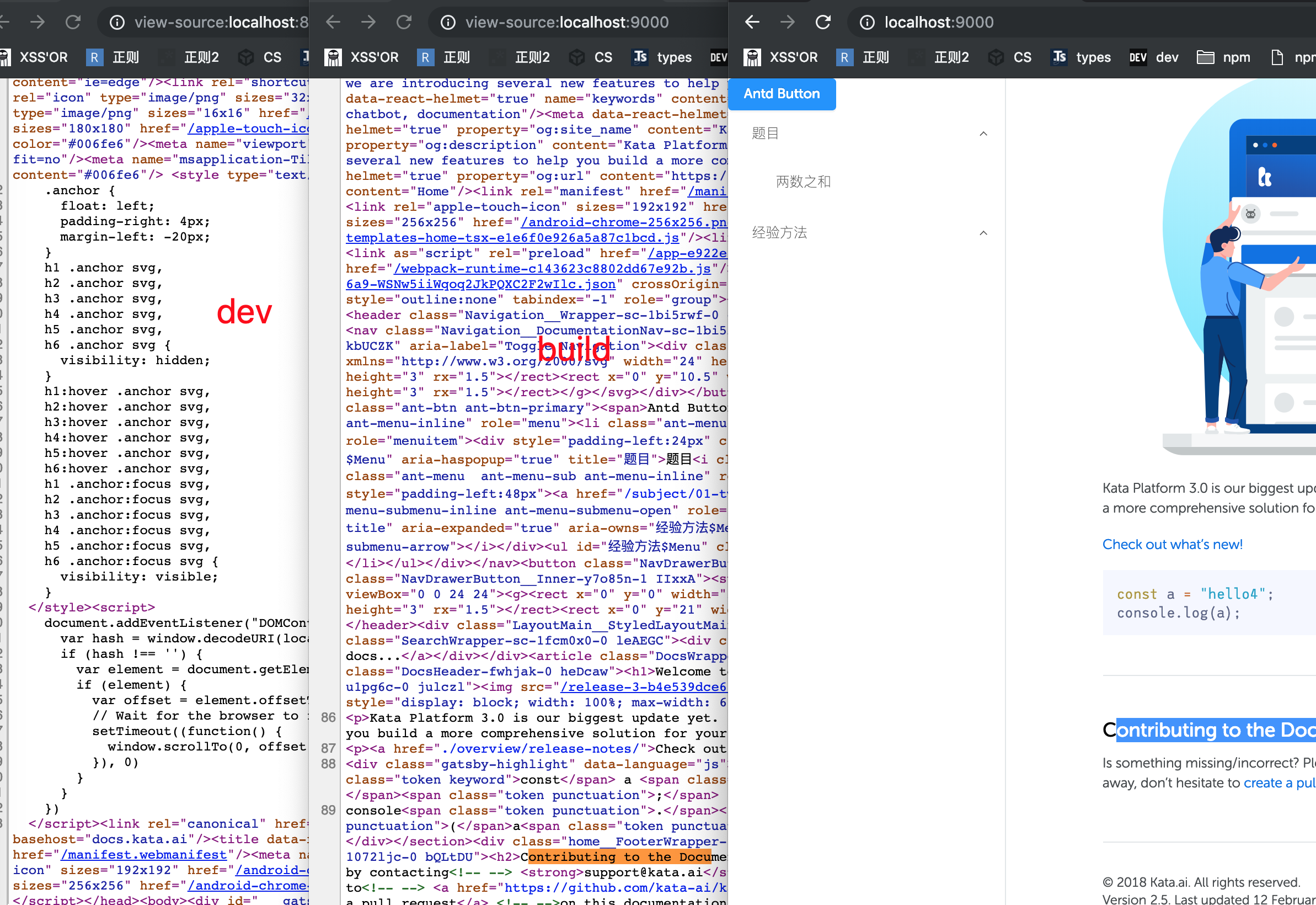Viewport: 1316px width, 905px height.
Task: Collapse the 经验方法 submenu chevron
Action: tap(983, 233)
